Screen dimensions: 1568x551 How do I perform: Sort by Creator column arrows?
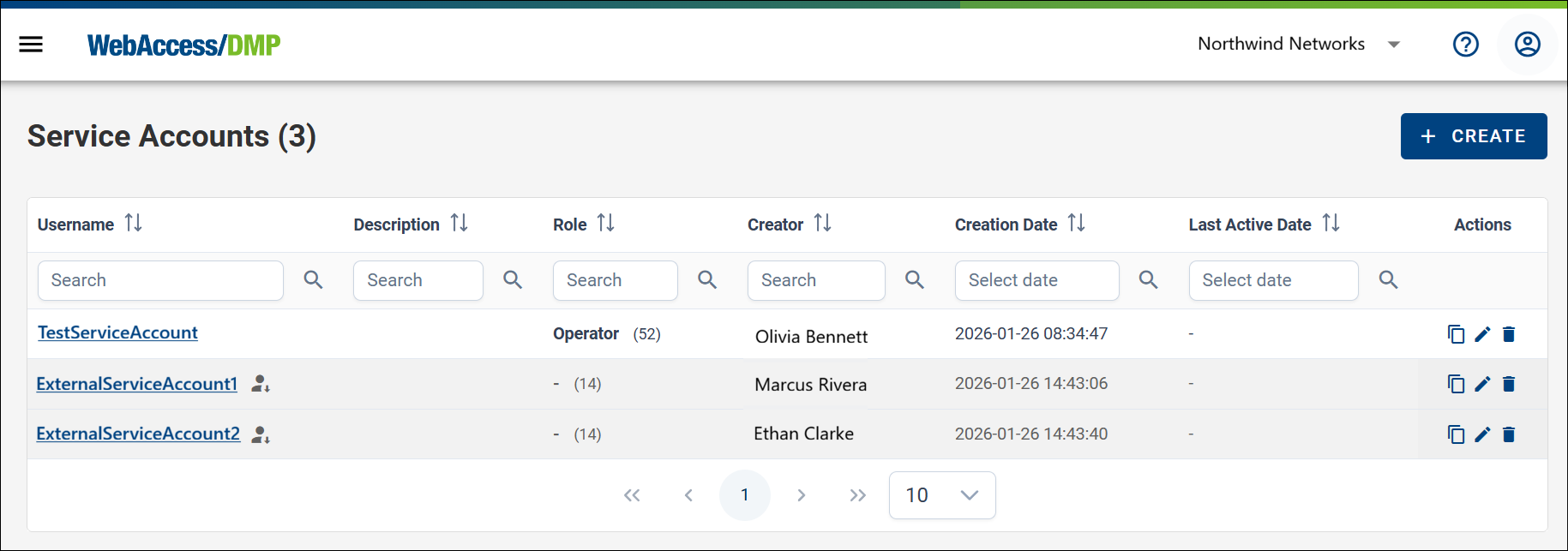(x=823, y=224)
